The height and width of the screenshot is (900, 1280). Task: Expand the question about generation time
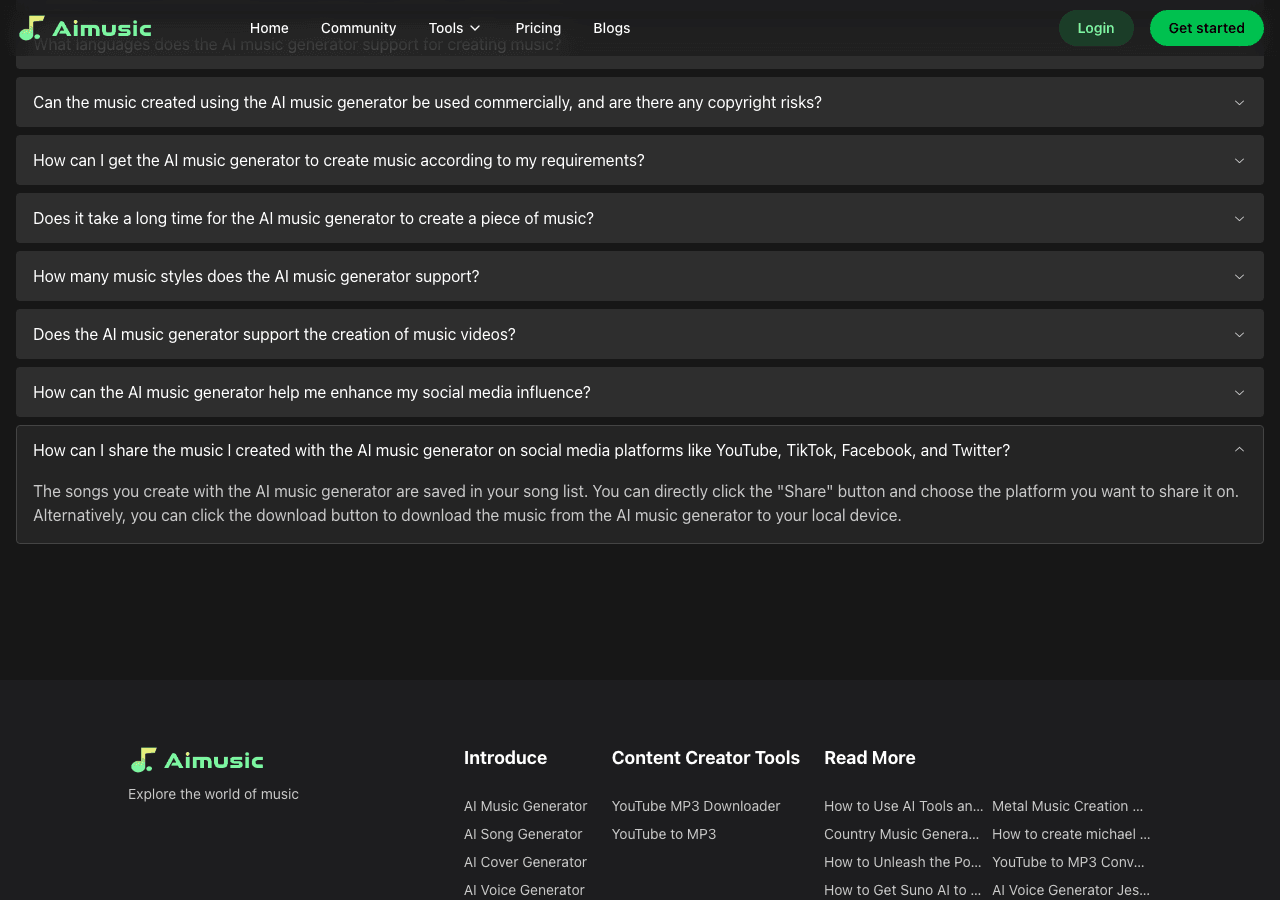point(640,218)
